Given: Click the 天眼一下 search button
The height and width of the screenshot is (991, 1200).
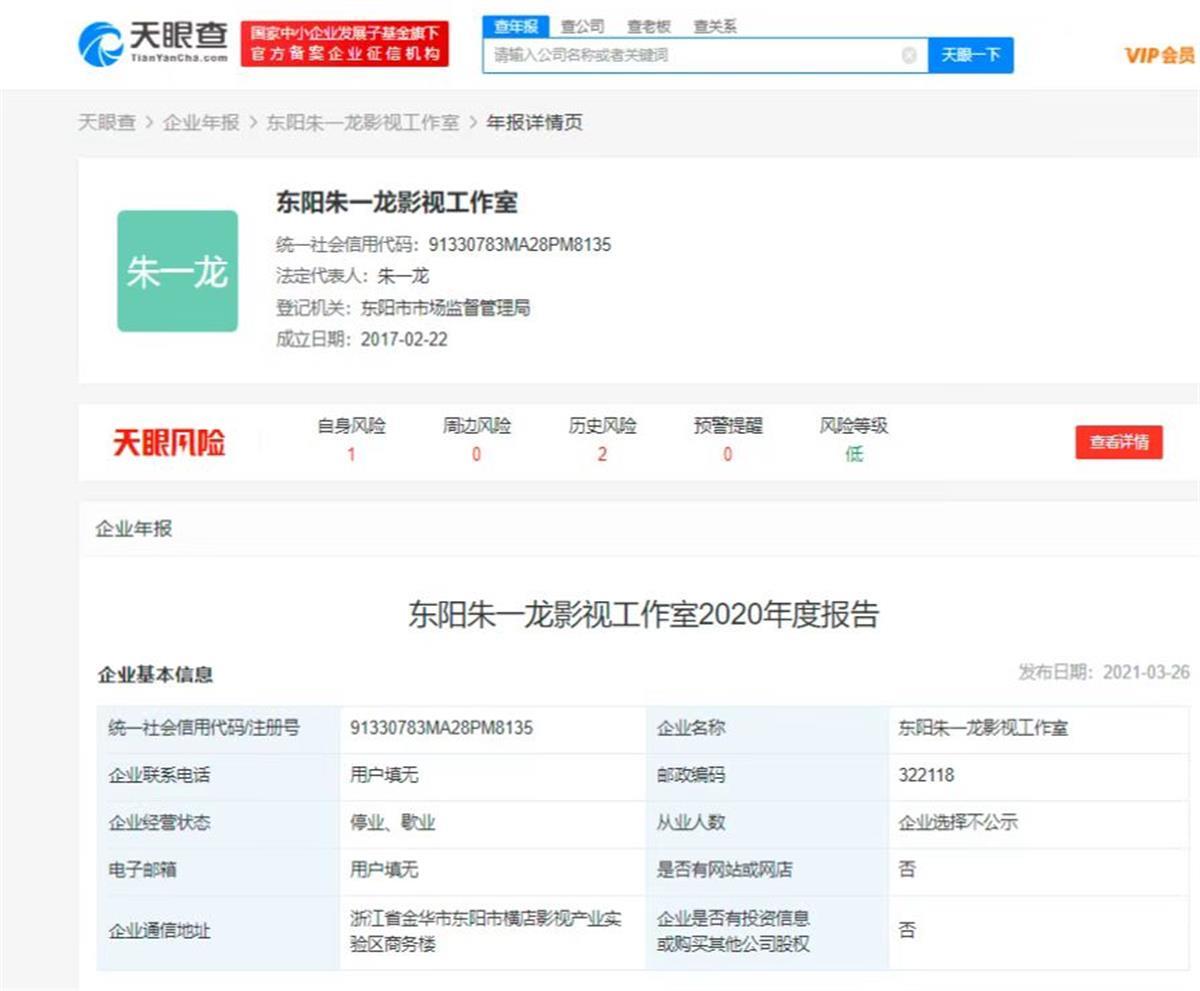Looking at the screenshot, I should pos(971,56).
